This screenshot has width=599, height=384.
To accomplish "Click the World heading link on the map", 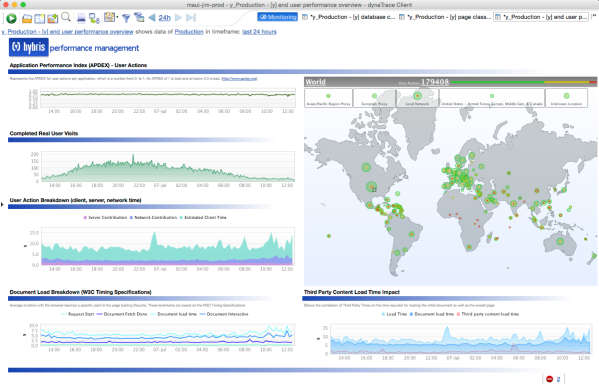I will click(315, 82).
